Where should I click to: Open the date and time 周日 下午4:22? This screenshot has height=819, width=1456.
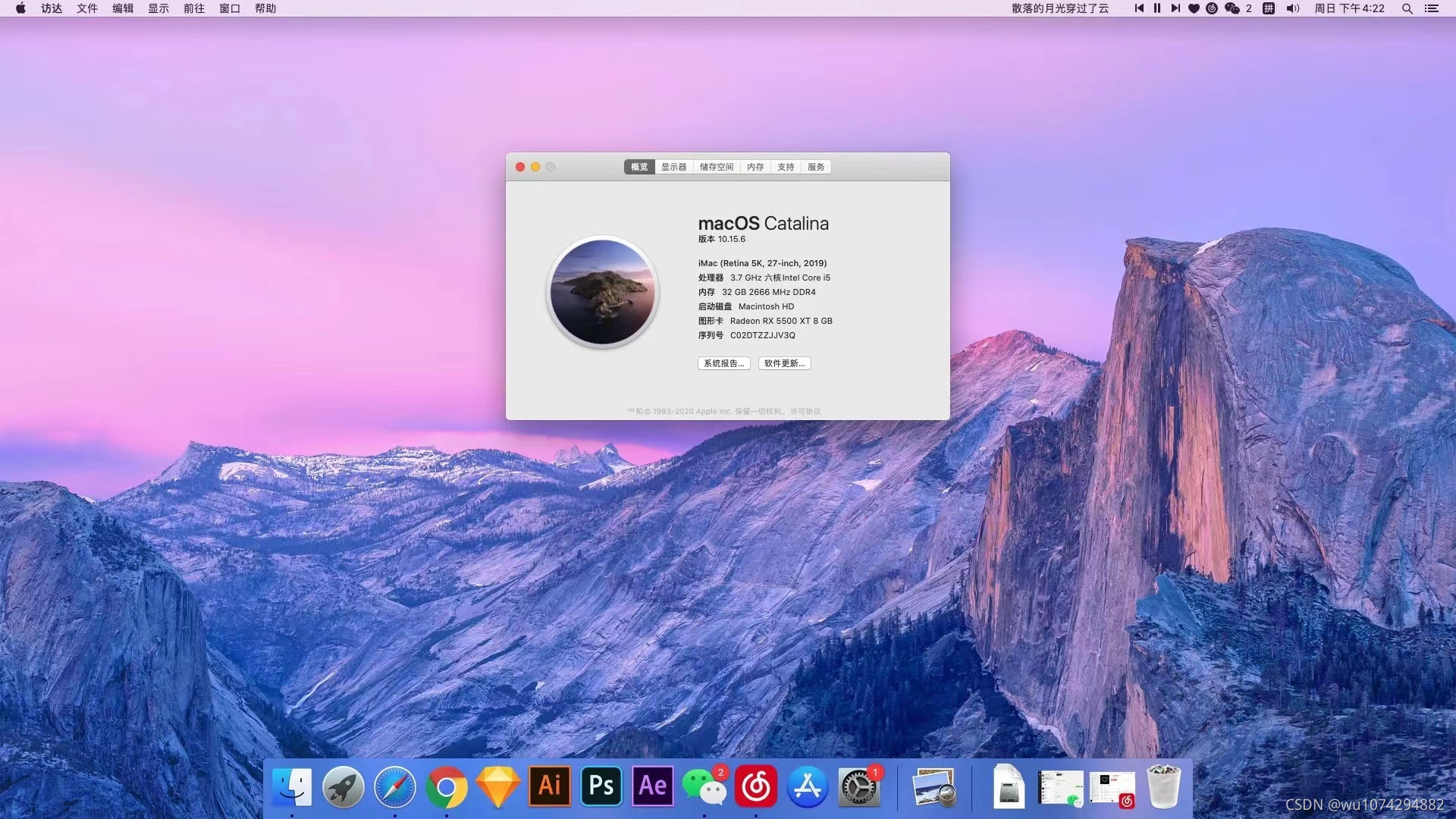(1350, 8)
